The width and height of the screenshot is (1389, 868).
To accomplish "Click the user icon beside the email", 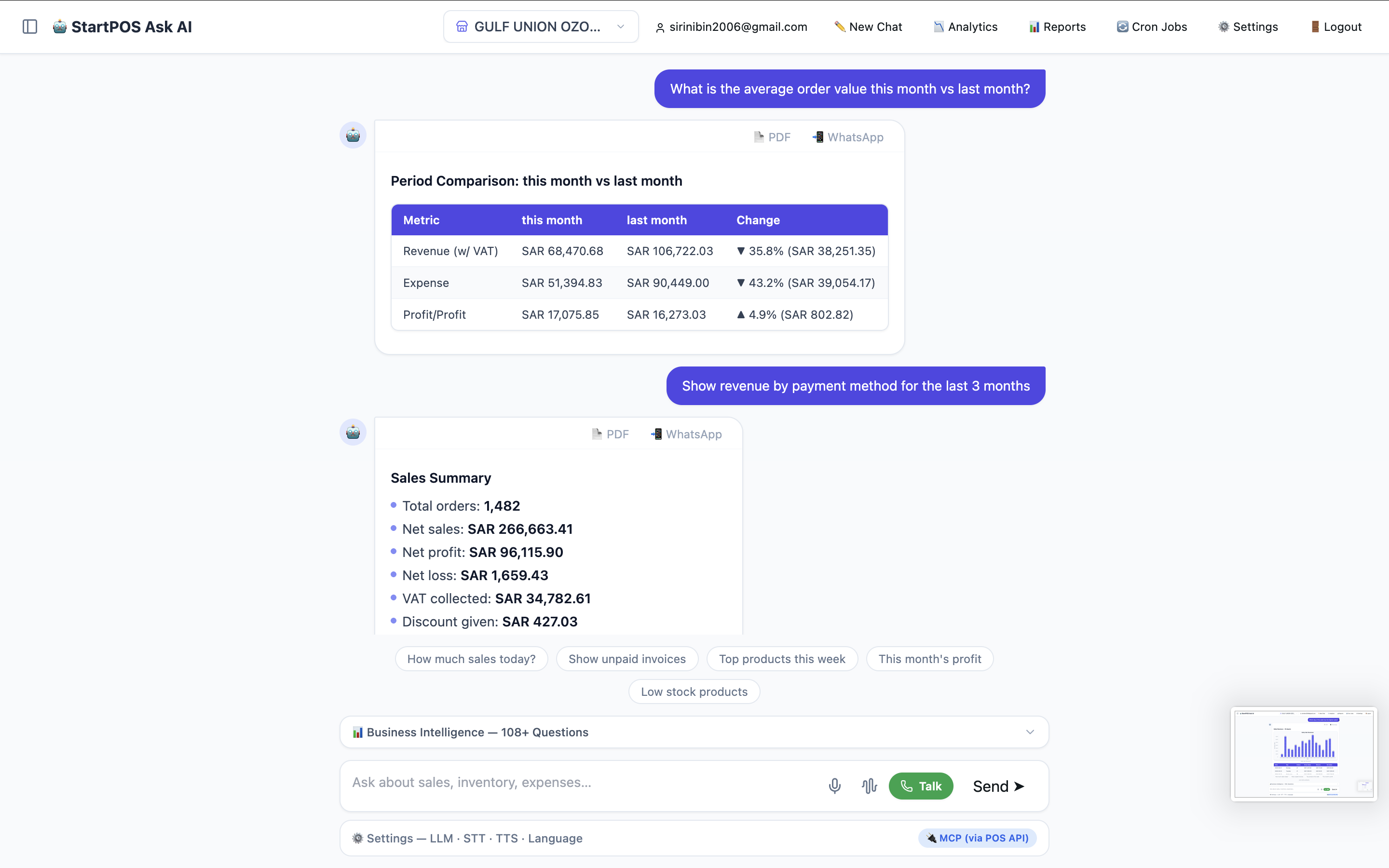I will [660, 27].
